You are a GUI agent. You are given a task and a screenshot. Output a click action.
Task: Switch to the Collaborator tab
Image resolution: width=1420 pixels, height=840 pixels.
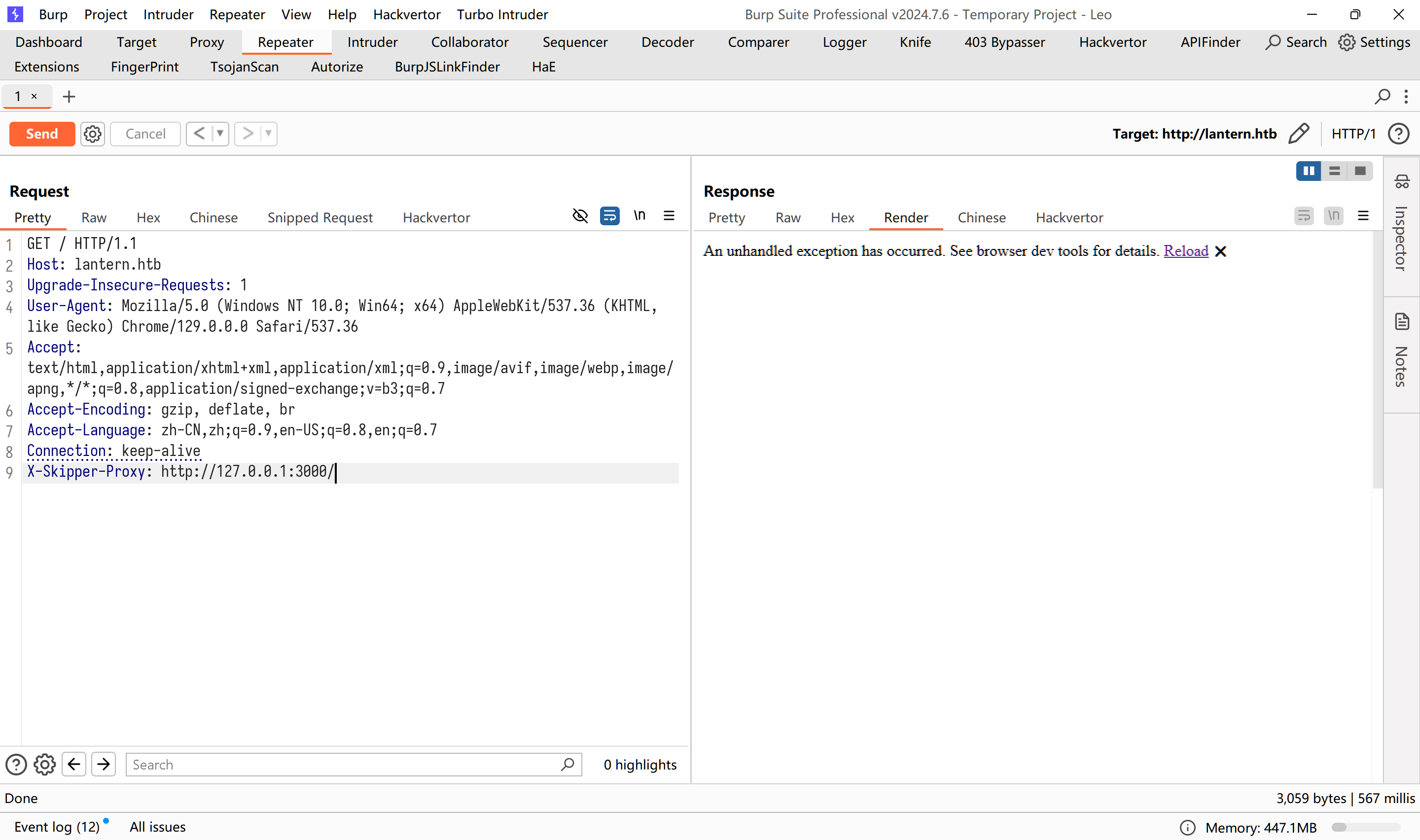point(470,42)
